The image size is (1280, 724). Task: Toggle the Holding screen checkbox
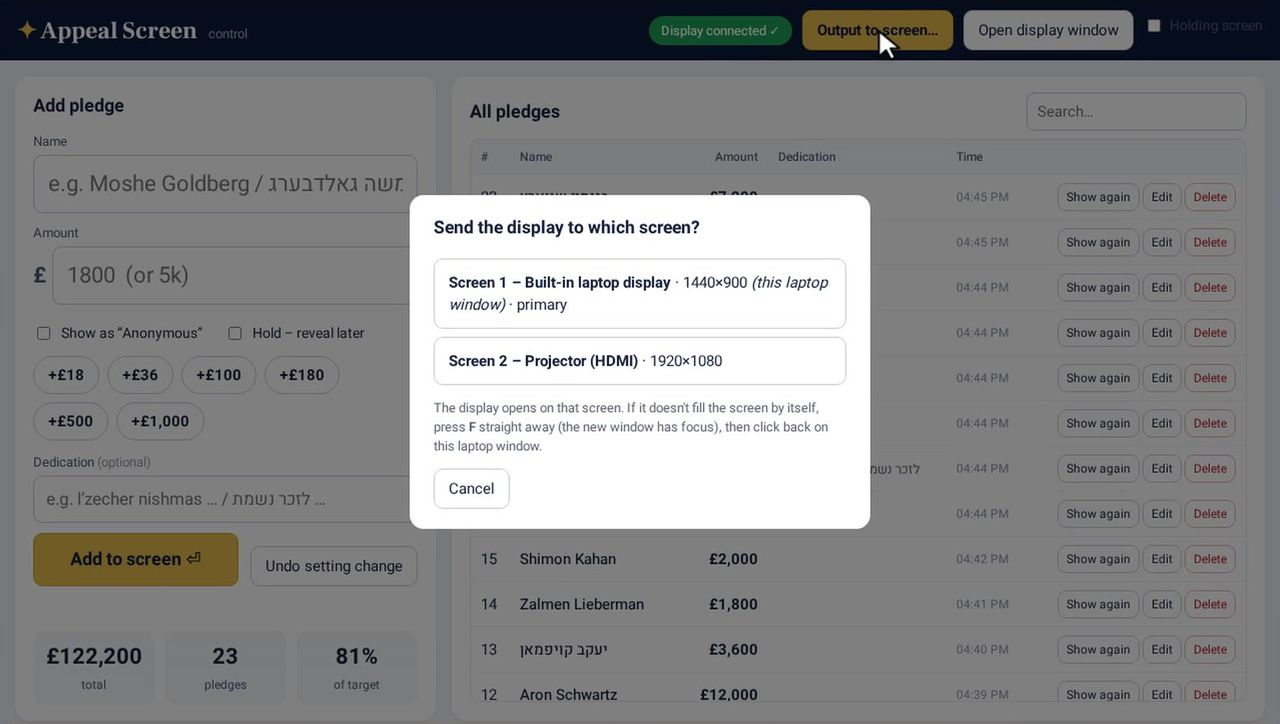point(1154,26)
